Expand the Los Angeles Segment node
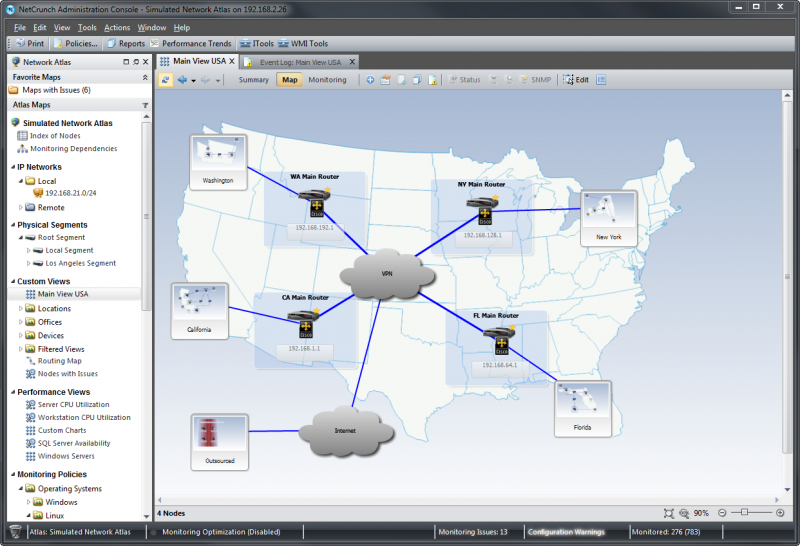The height and width of the screenshot is (546, 800). (x=29, y=263)
